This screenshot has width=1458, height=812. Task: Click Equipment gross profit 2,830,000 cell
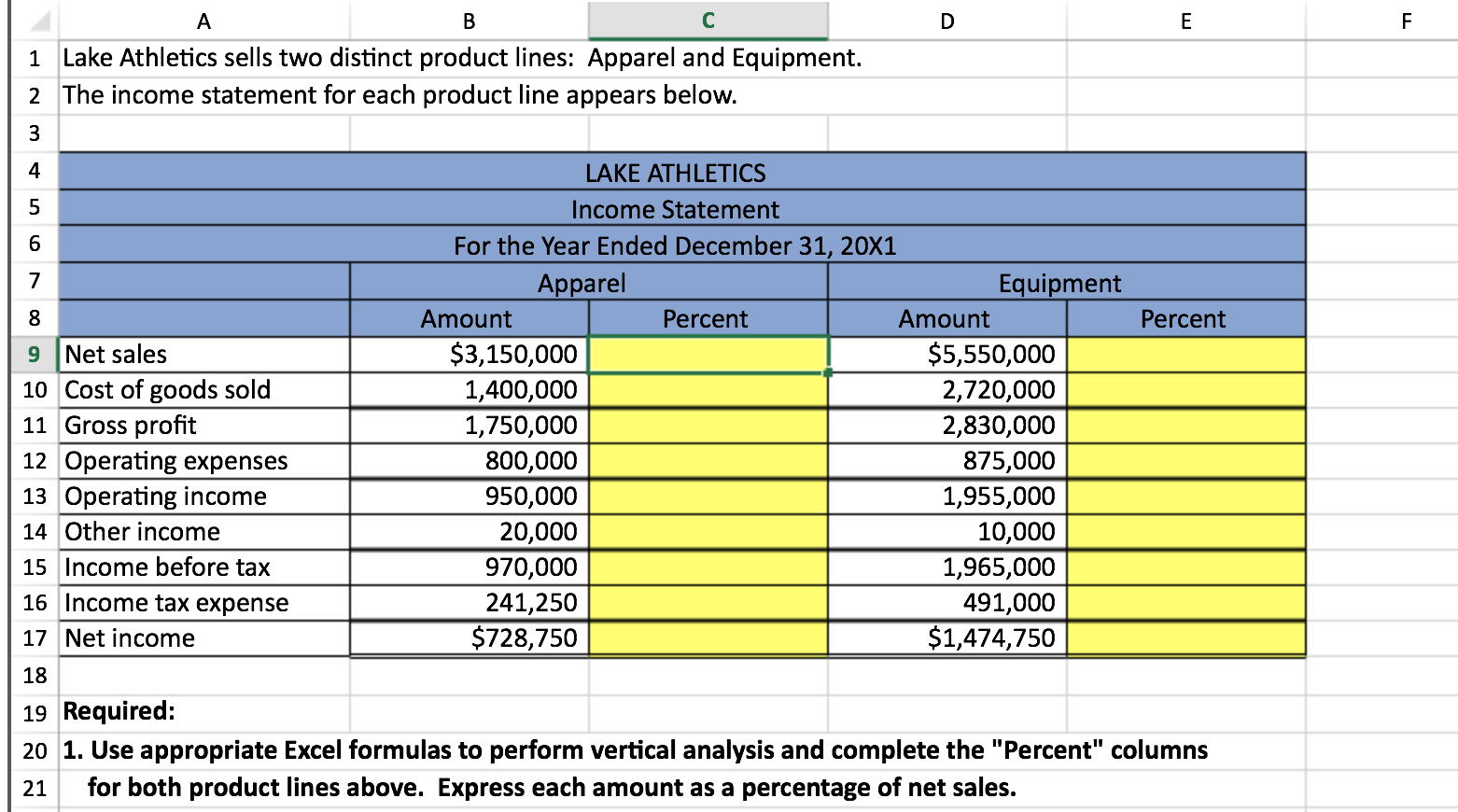coord(947,426)
